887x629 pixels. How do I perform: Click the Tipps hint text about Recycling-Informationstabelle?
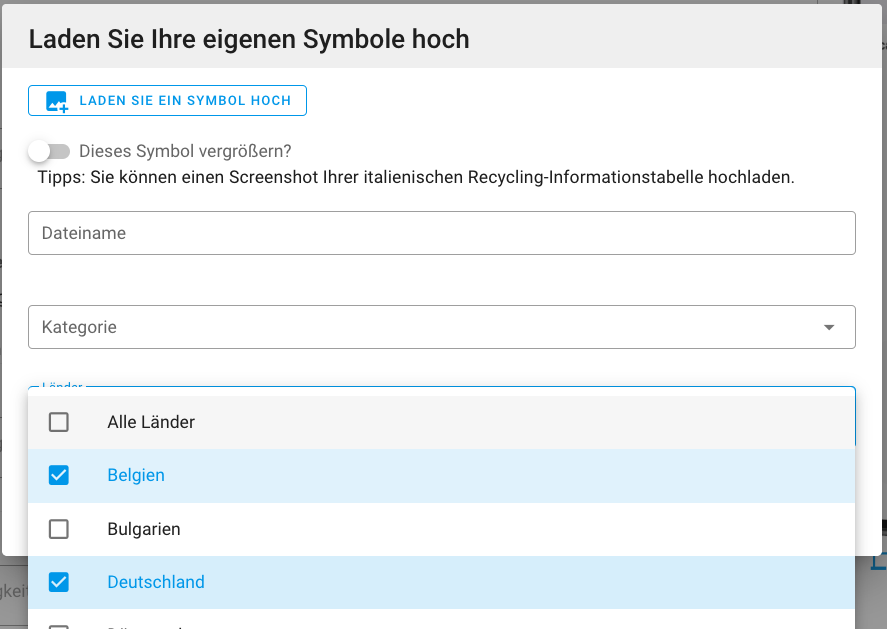point(416,178)
